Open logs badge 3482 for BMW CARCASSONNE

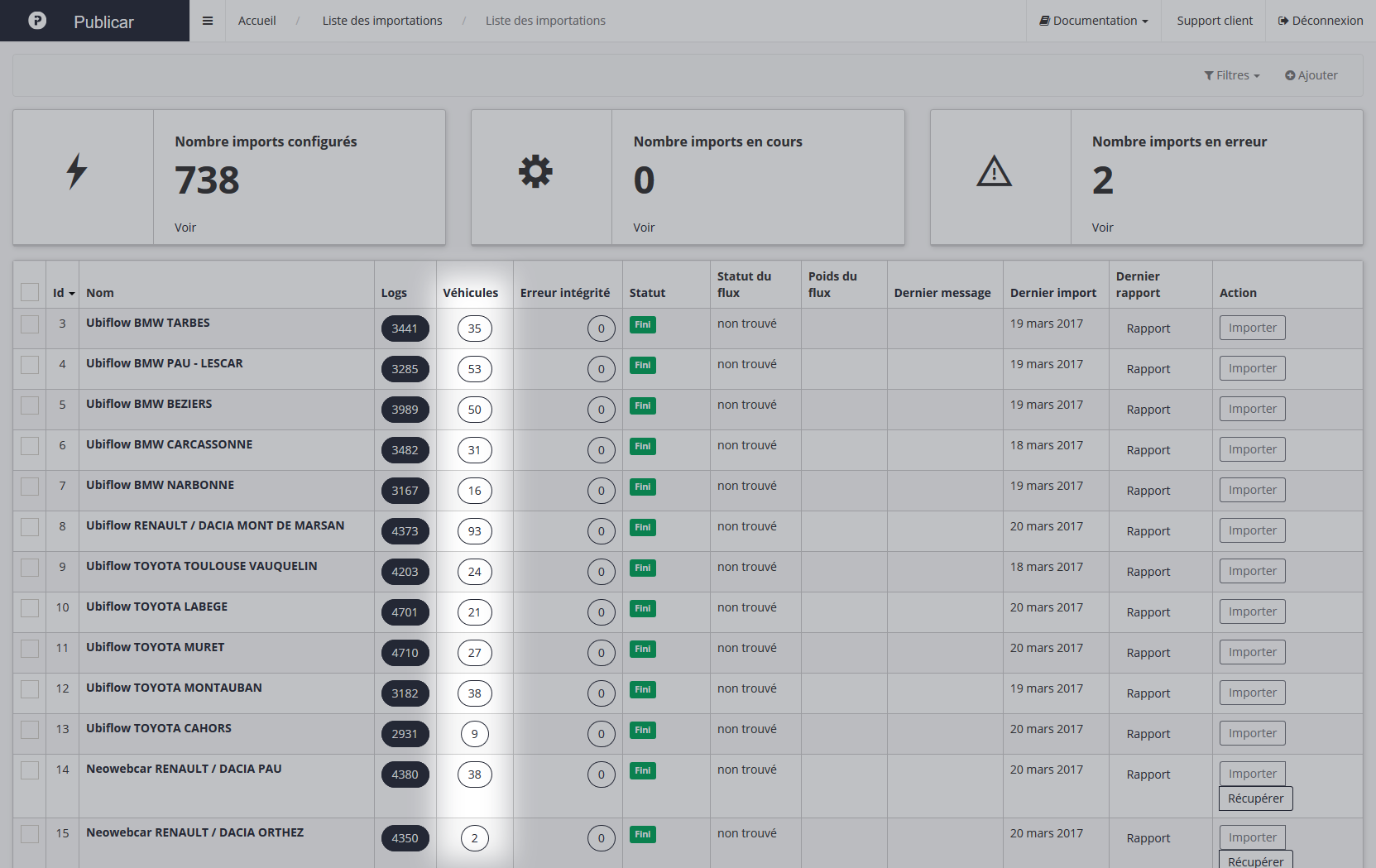(405, 450)
